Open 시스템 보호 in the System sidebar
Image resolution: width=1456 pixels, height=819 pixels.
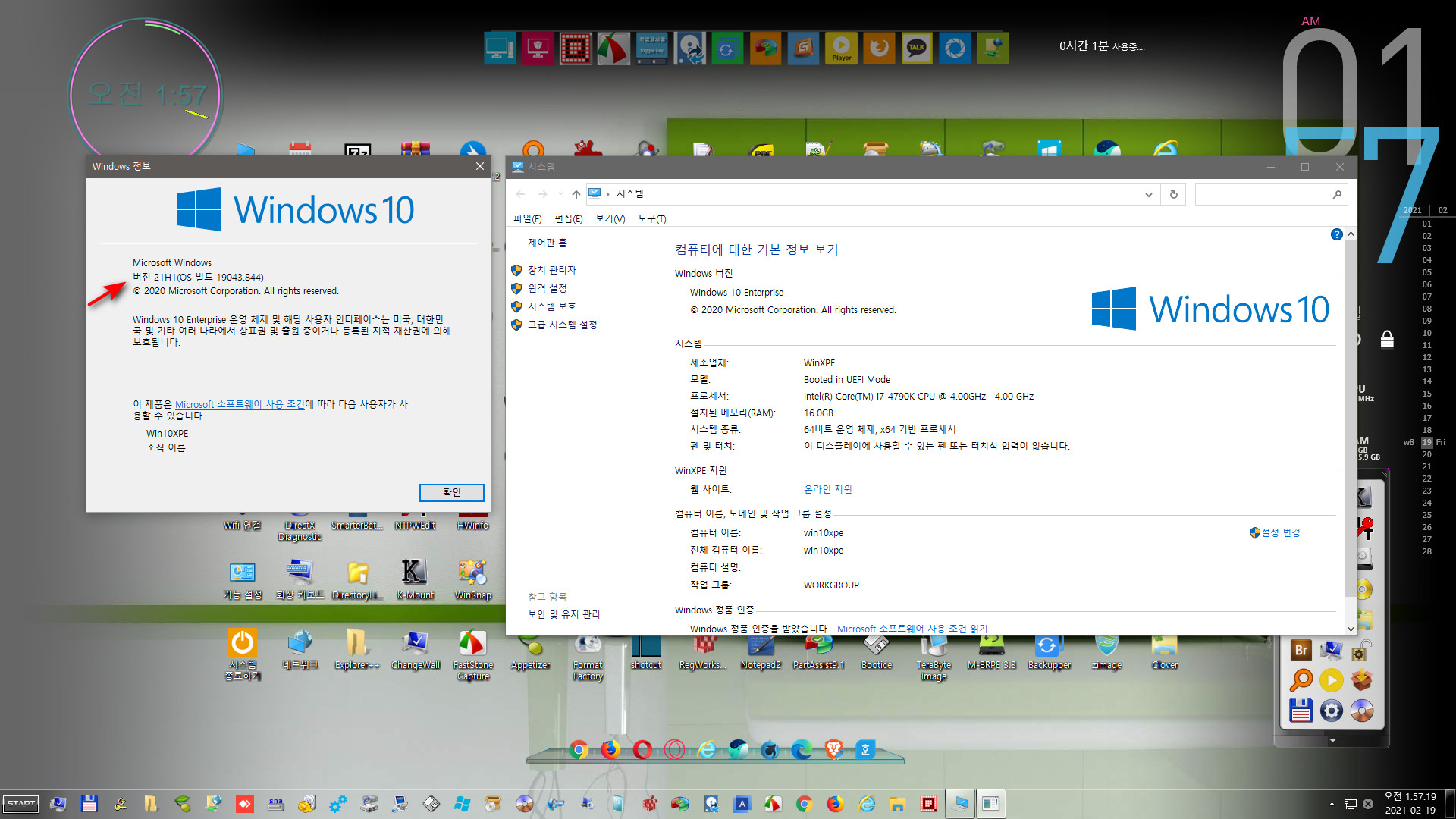(x=551, y=306)
